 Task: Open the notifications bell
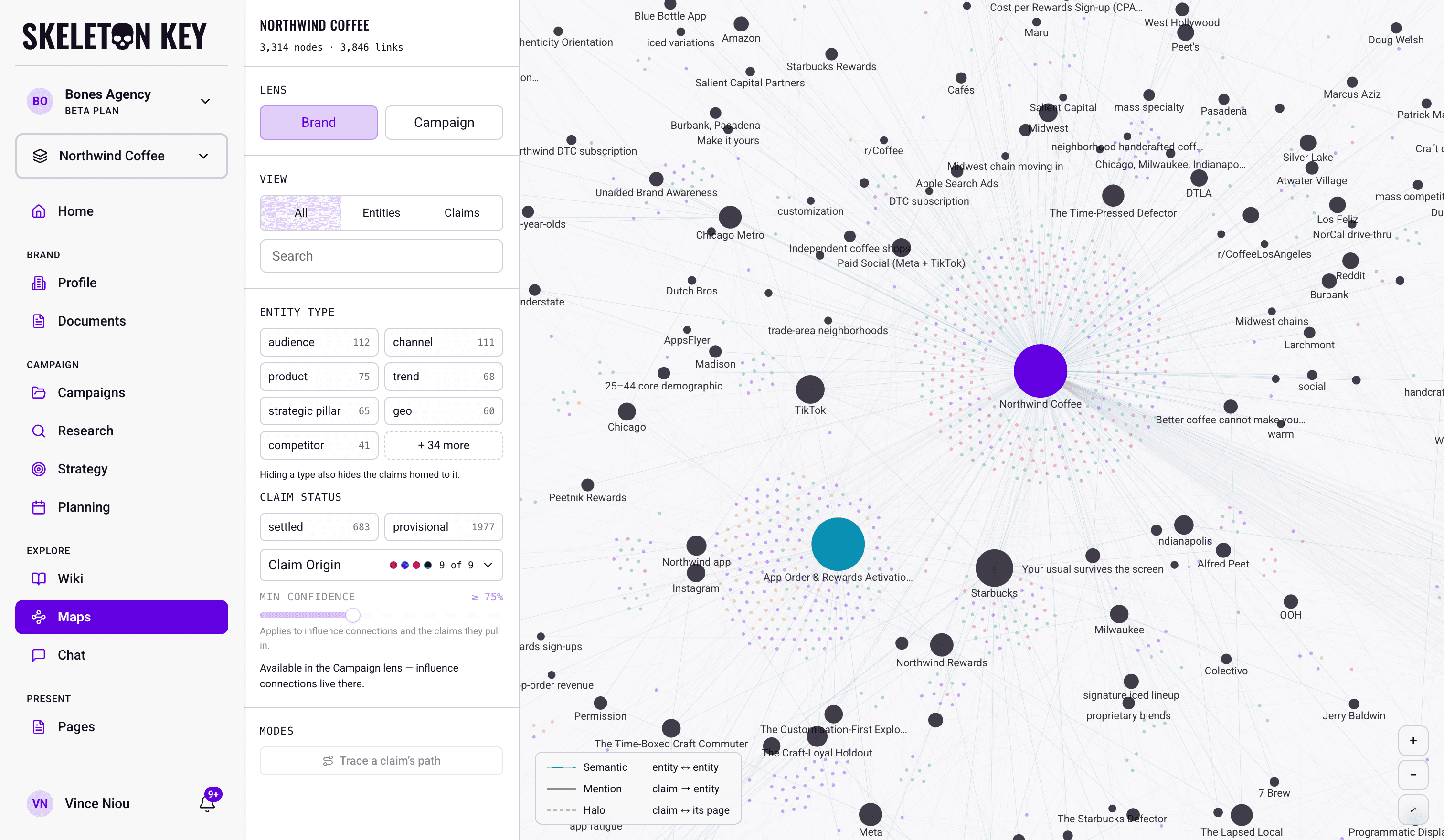[207, 803]
